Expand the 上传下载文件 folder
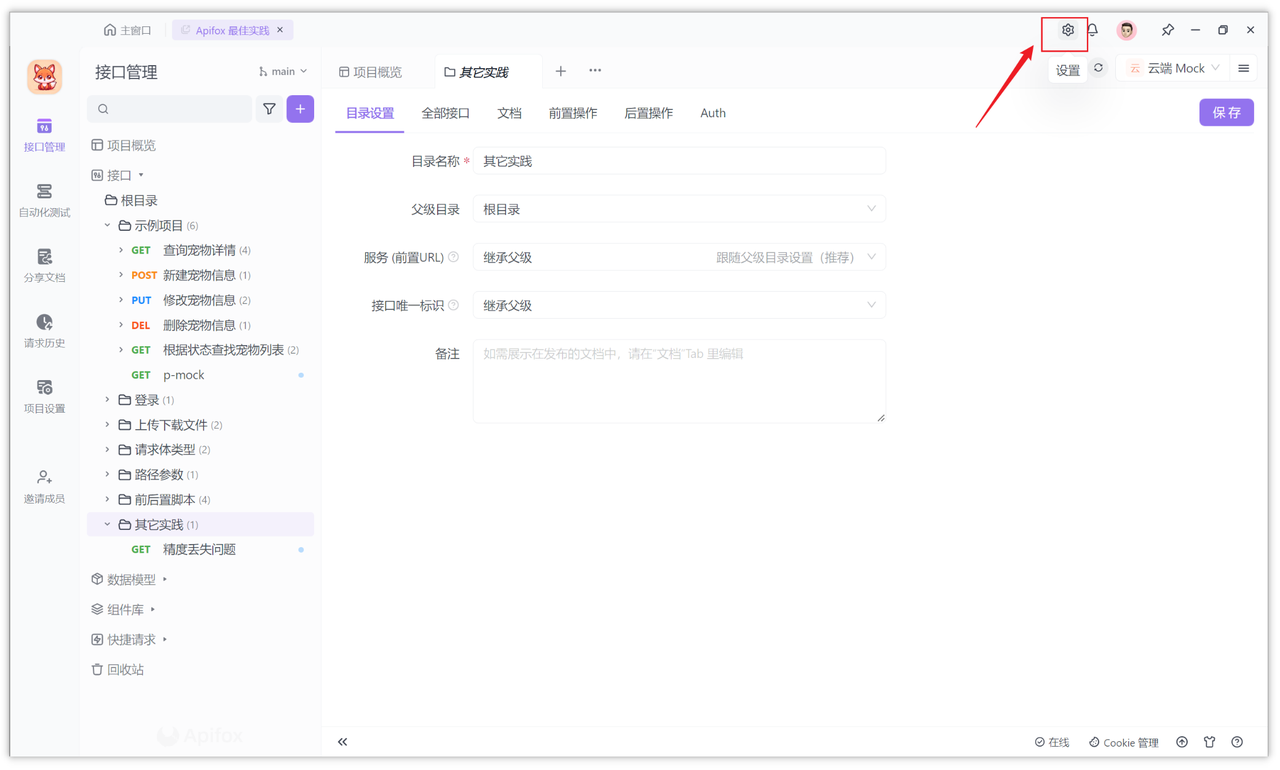Viewport: 1280px width, 770px height. pos(107,424)
